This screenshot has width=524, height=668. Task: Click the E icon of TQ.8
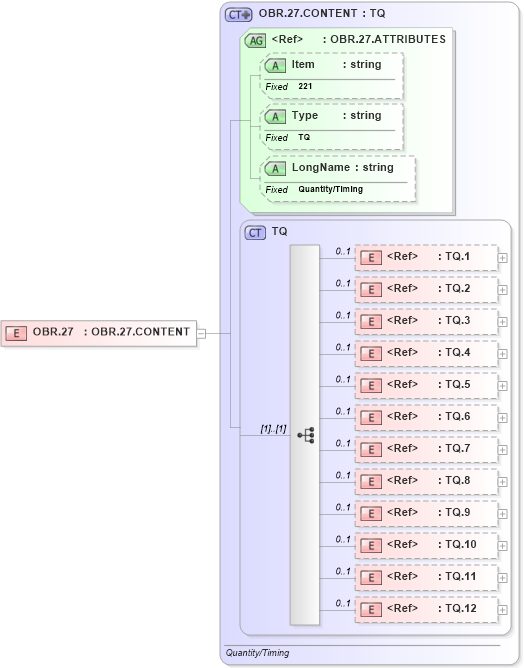tap(371, 481)
